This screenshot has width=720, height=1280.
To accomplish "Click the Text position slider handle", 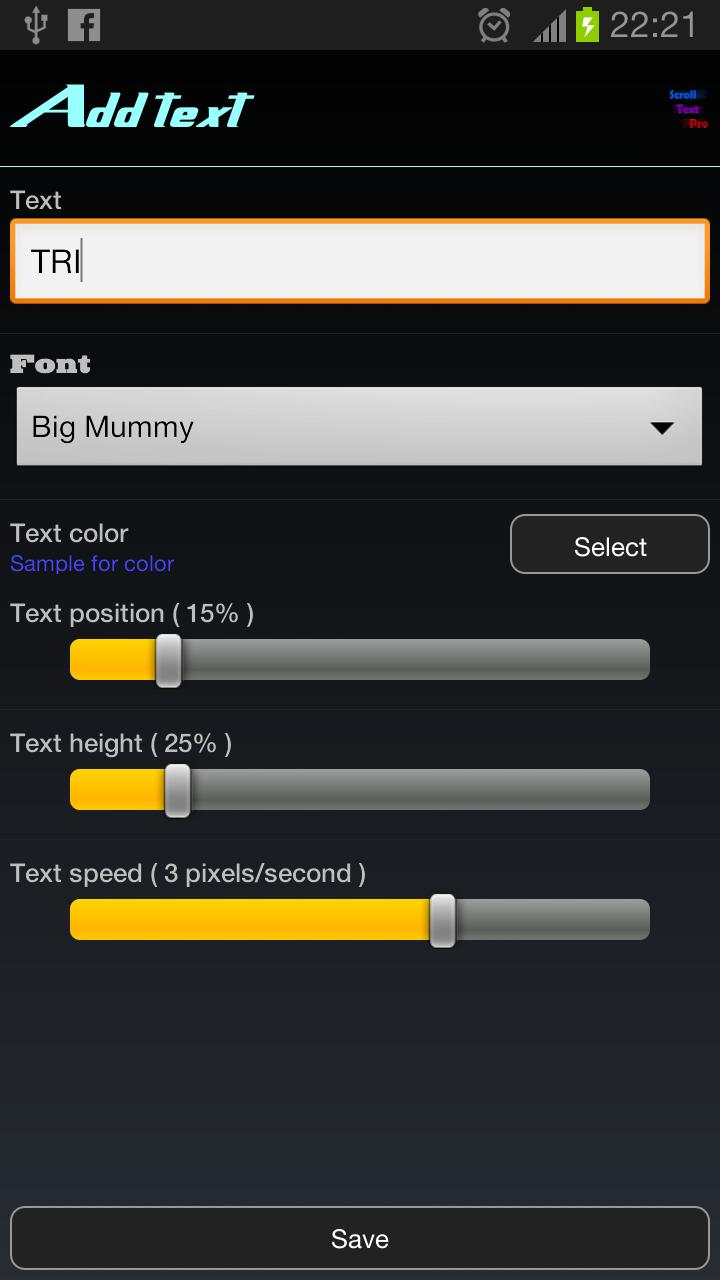I will pos(169,660).
